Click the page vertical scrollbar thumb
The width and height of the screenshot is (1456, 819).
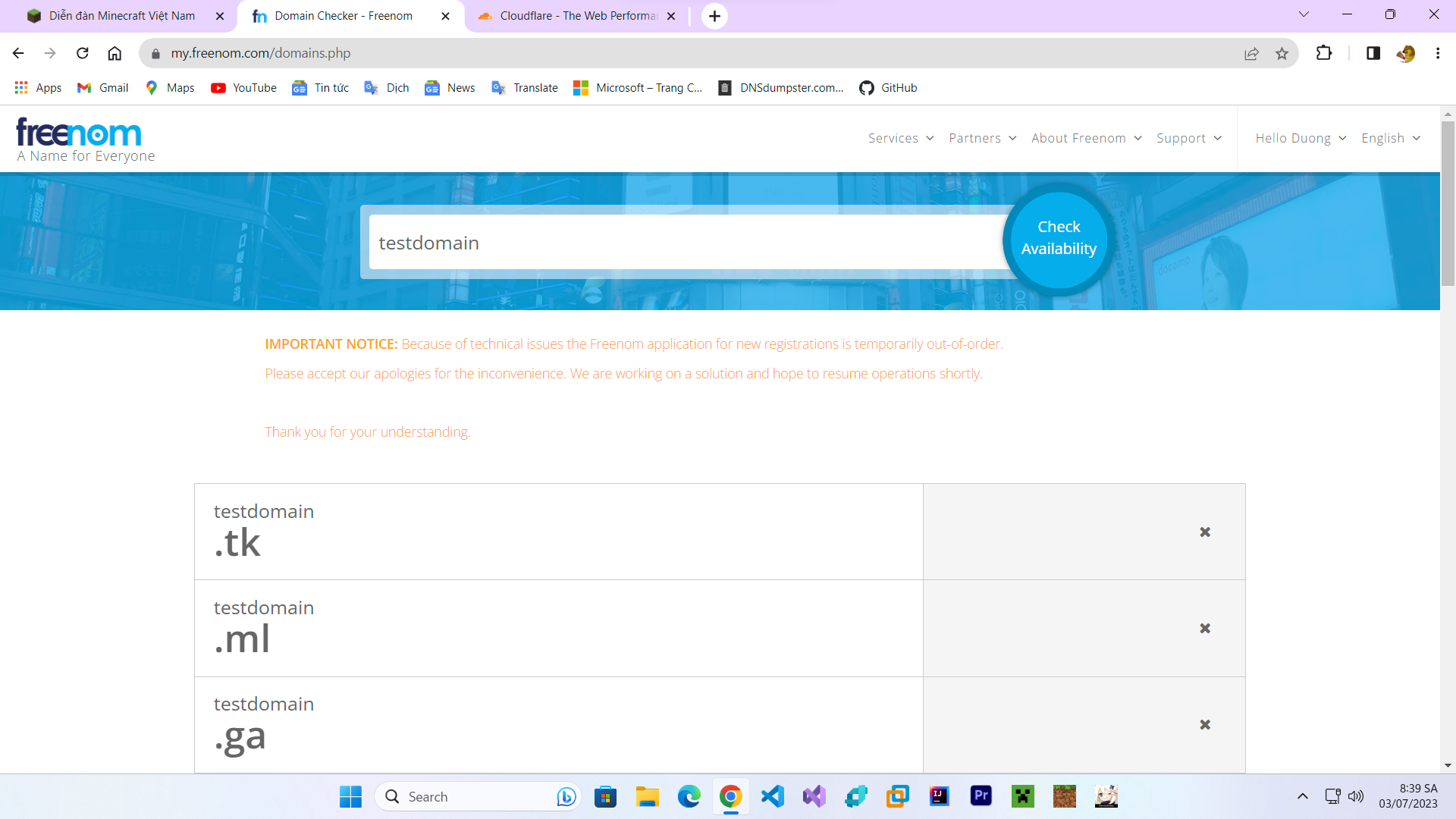pyautogui.click(x=1448, y=203)
